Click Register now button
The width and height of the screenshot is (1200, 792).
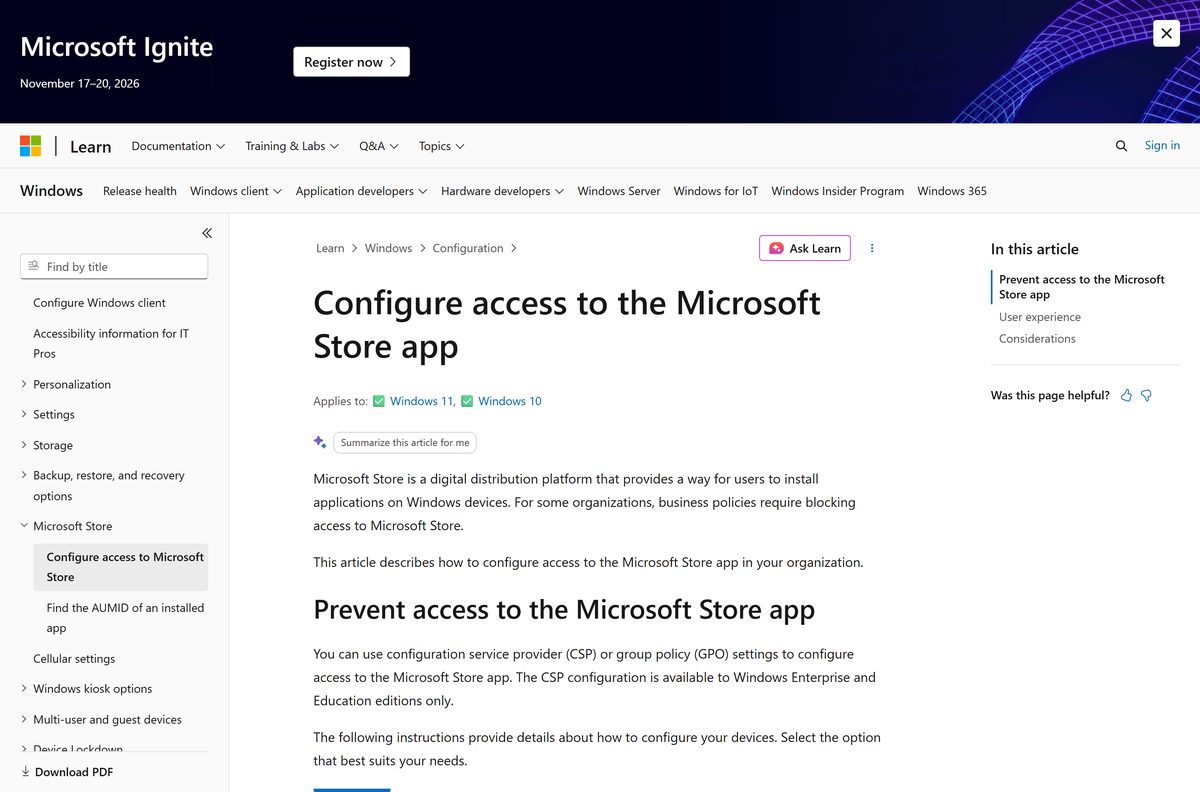click(x=351, y=62)
